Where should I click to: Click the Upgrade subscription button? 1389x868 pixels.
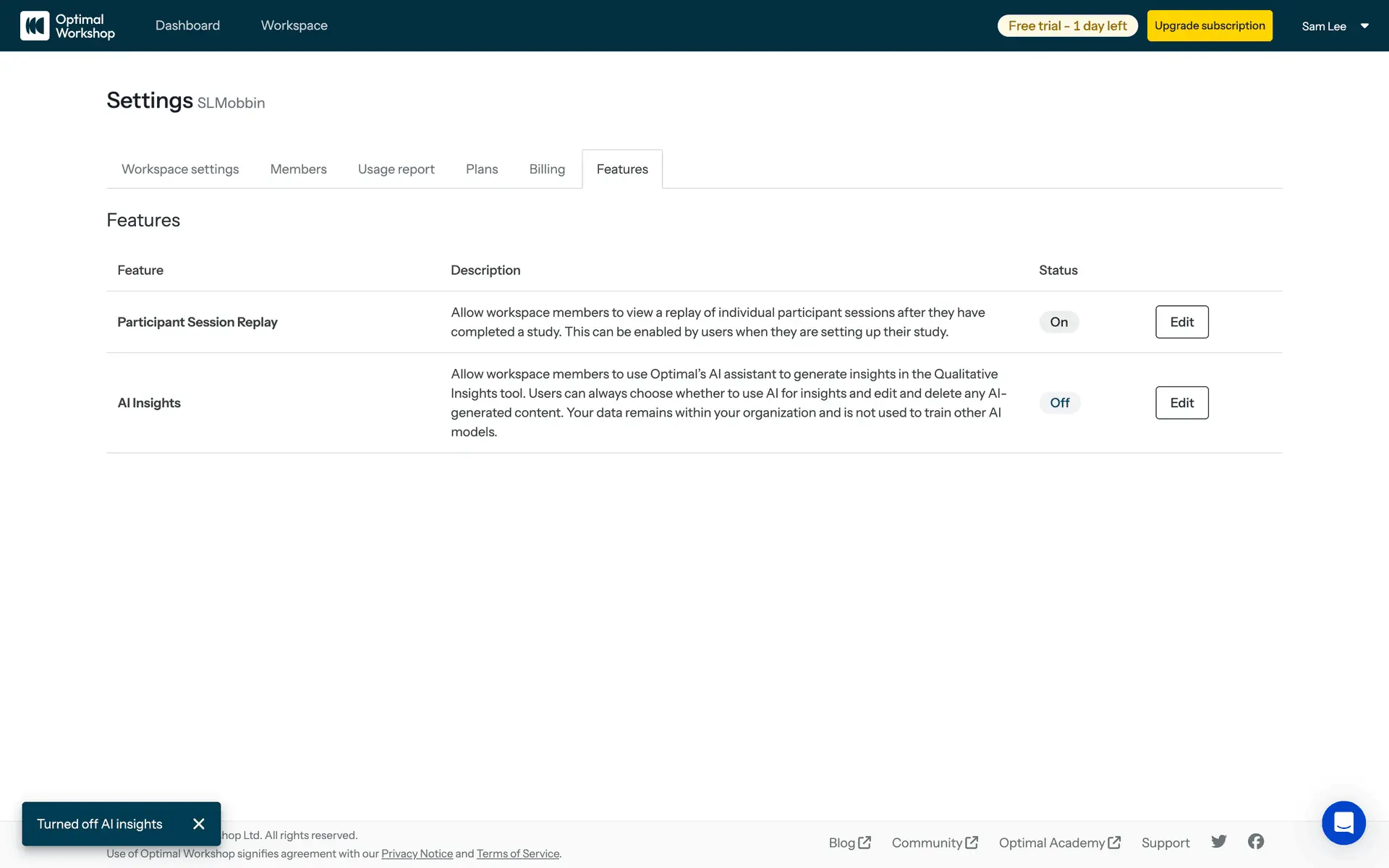click(1210, 26)
